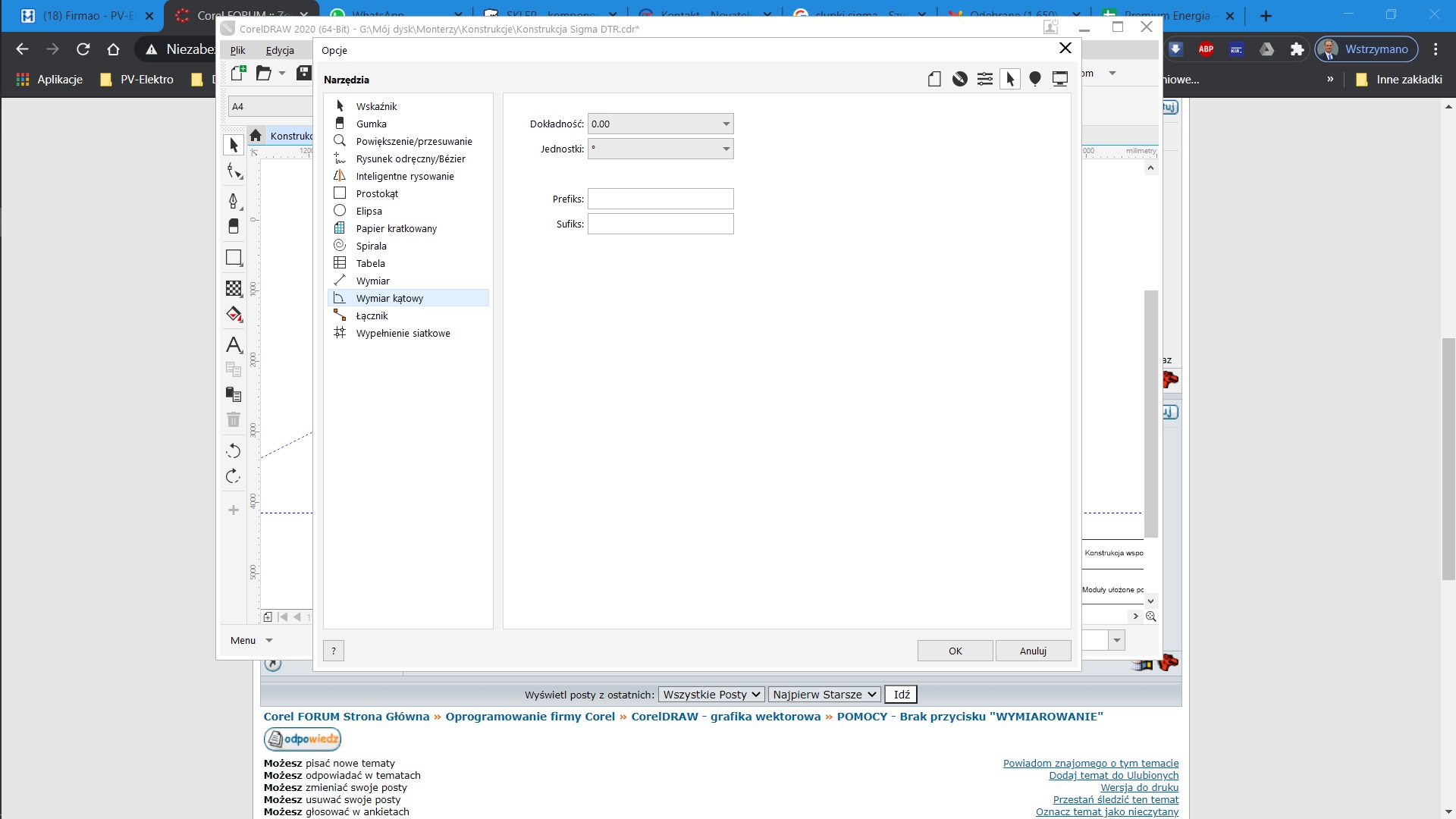
Task: Open the Wszystkie Posty dropdown
Action: pyautogui.click(x=711, y=695)
